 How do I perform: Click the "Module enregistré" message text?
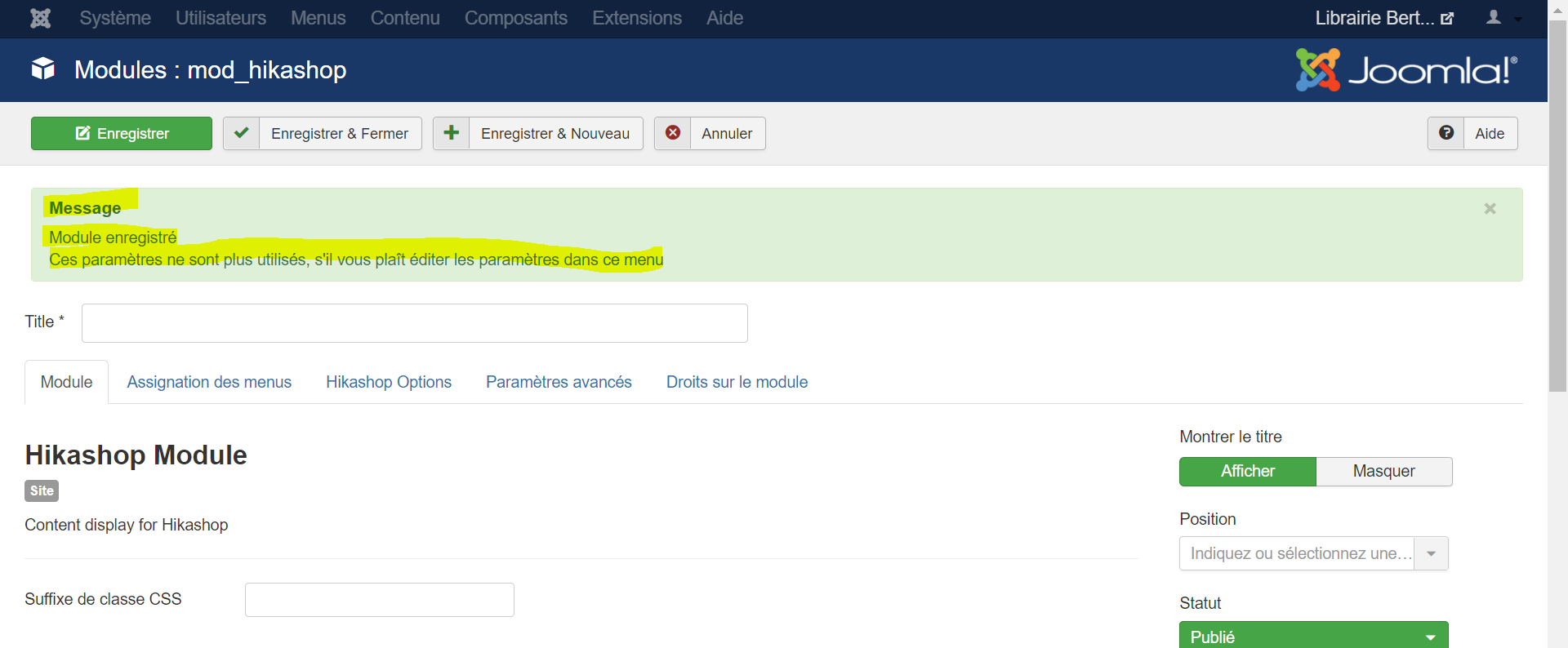coord(113,237)
